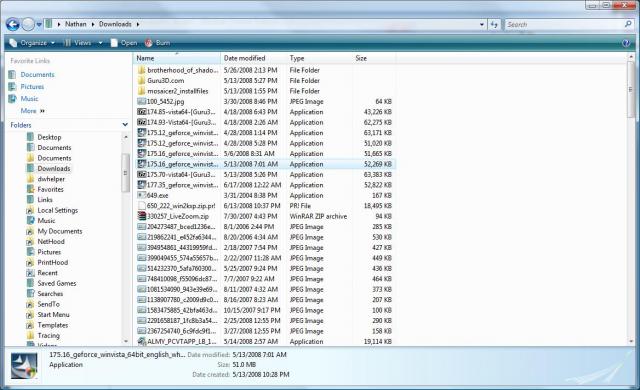Collapse the Folders pane chevron
The width and height of the screenshot is (640, 390).
(x=125, y=125)
